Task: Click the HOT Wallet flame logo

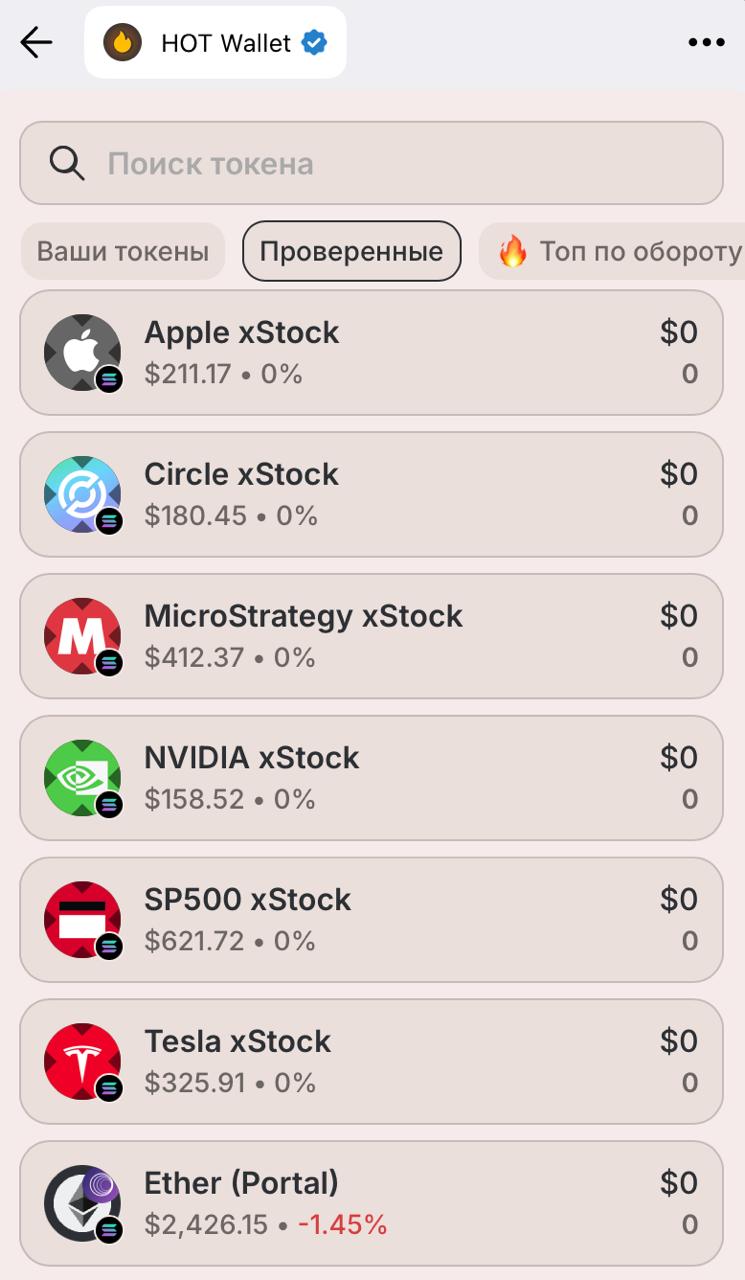Action: [123, 43]
